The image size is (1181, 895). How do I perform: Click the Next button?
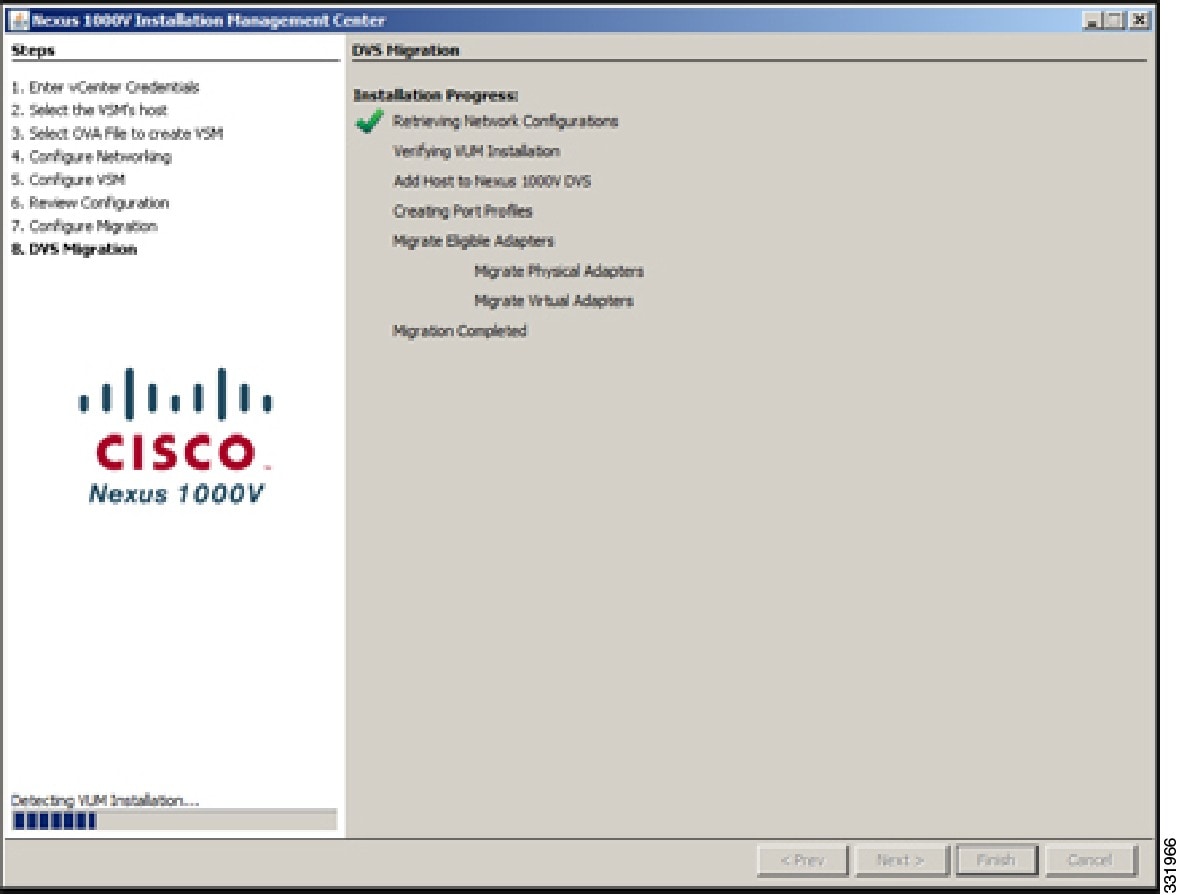(900, 860)
